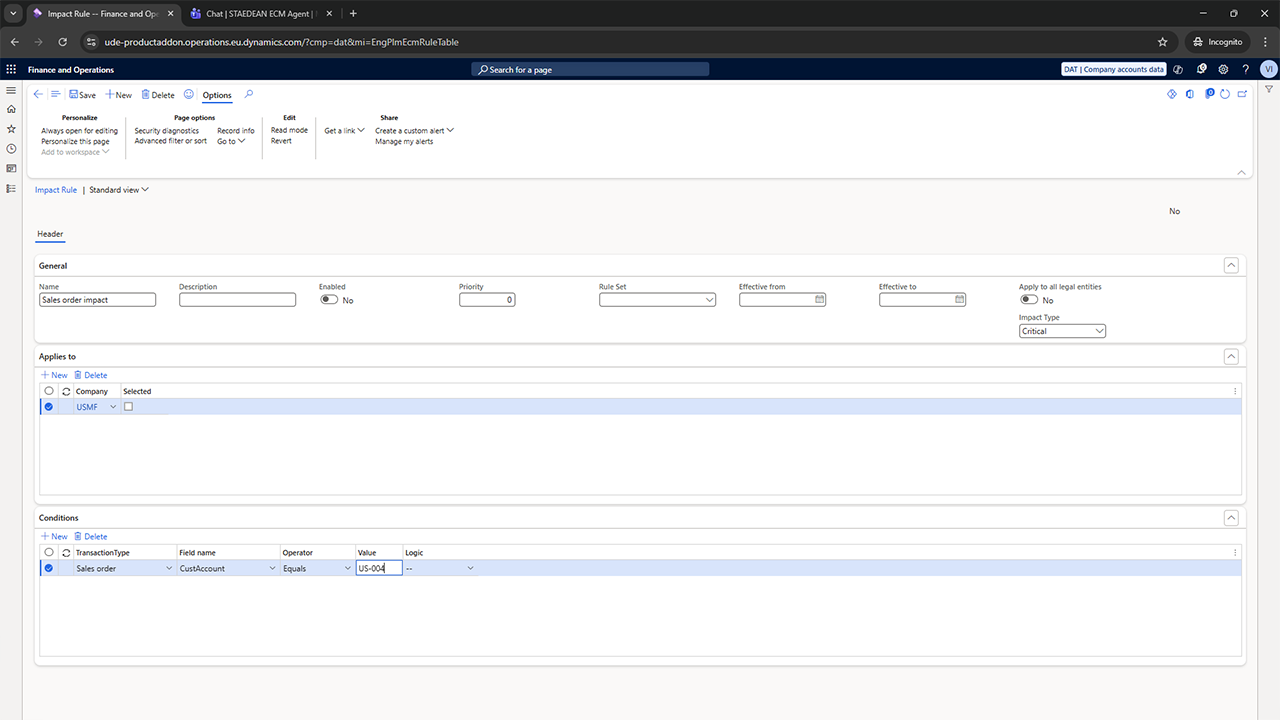The image size is (1280, 720).
Task: Open the Power Apps diamond icon
Action: click(1172, 94)
